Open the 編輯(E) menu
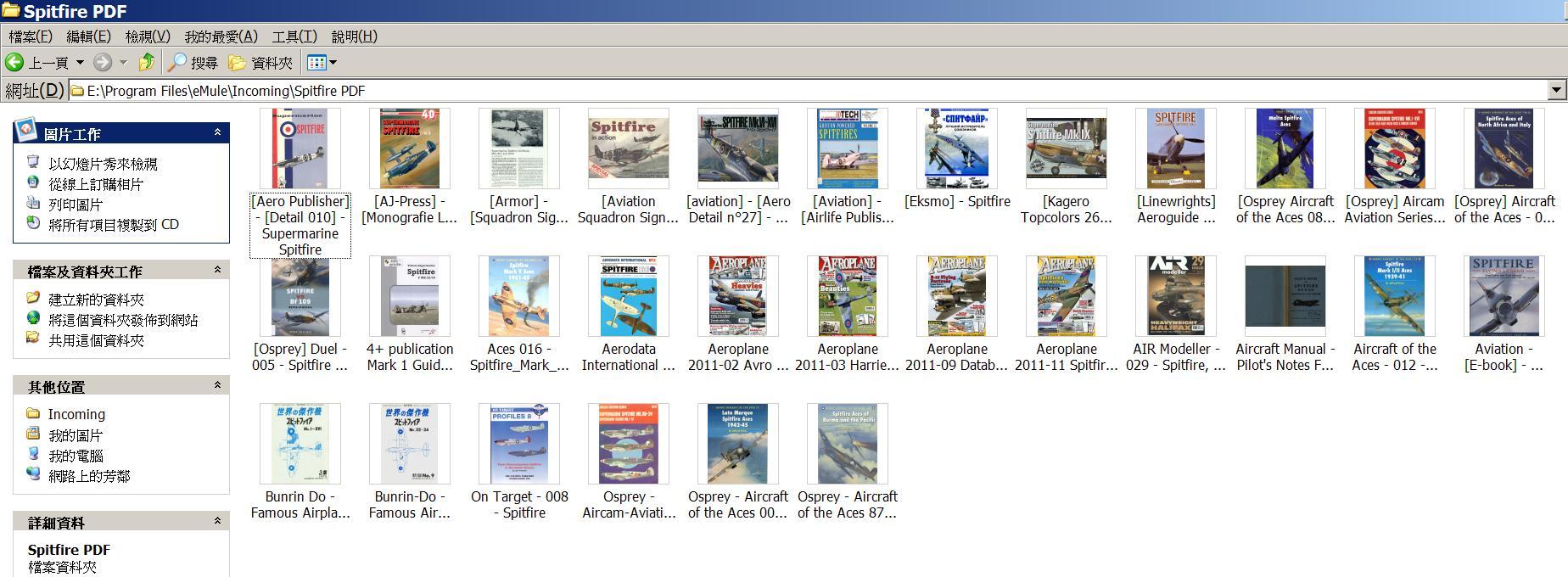This screenshot has height=577, width=1568. coord(89,36)
